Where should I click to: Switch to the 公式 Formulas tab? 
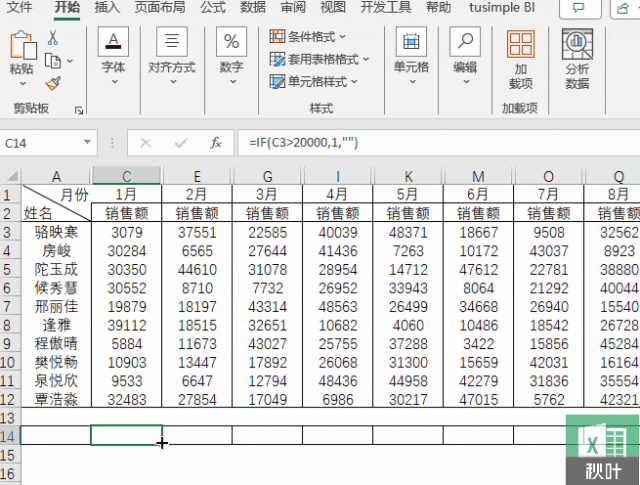pyautogui.click(x=213, y=7)
